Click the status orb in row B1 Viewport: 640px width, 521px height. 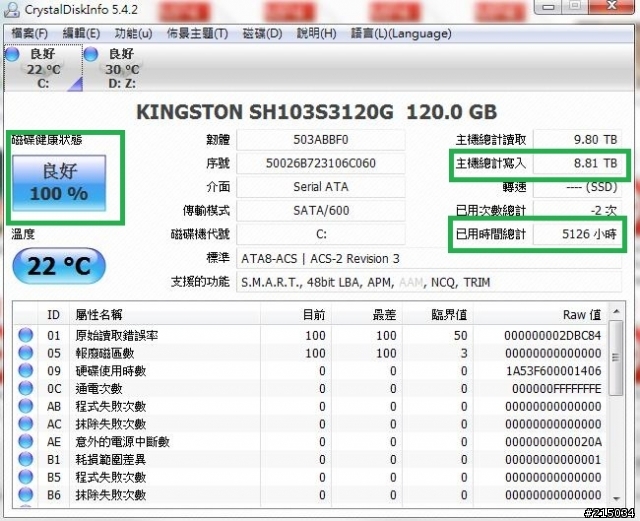pyautogui.click(x=26, y=459)
